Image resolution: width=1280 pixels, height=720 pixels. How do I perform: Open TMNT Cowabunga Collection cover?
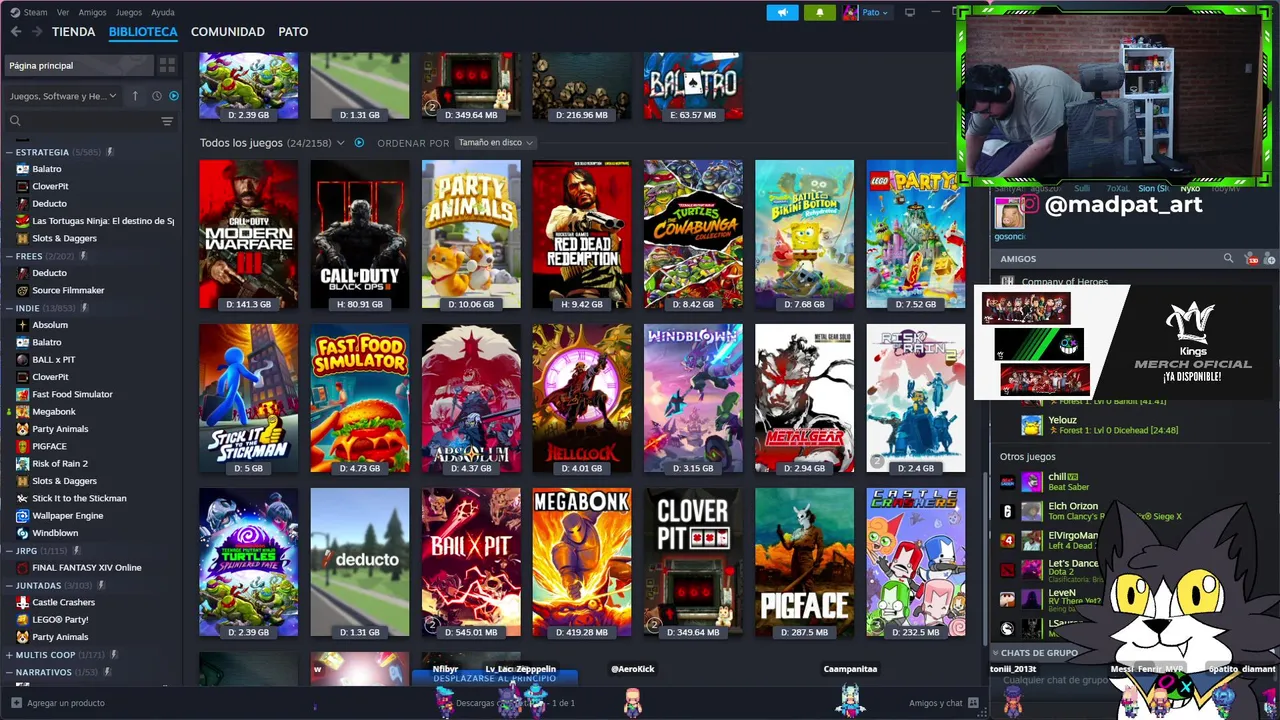coord(693,235)
